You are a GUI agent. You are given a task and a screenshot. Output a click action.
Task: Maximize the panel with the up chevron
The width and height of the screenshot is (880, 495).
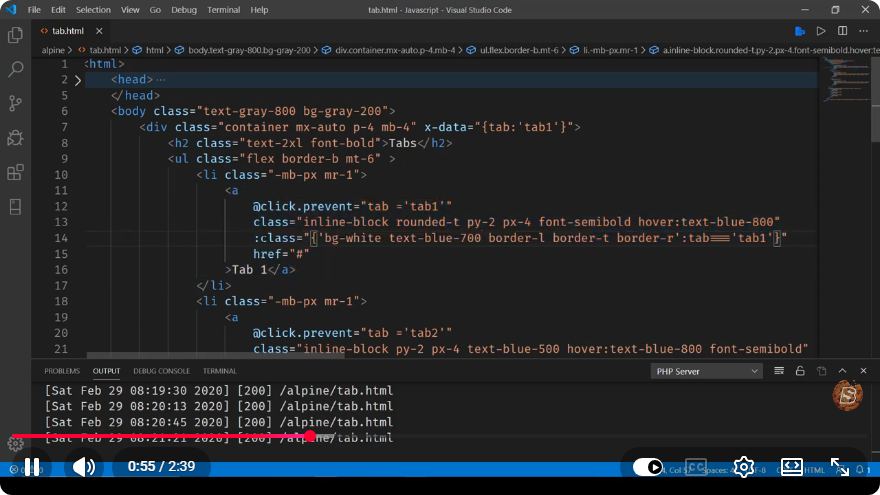(x=842, y=371)
